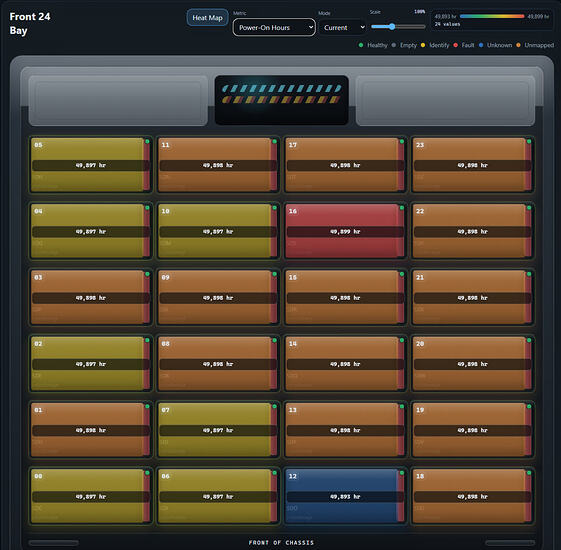This screenshot has height=550, width=561.
Task: Select drive bay 18
Action: (472, 496)
